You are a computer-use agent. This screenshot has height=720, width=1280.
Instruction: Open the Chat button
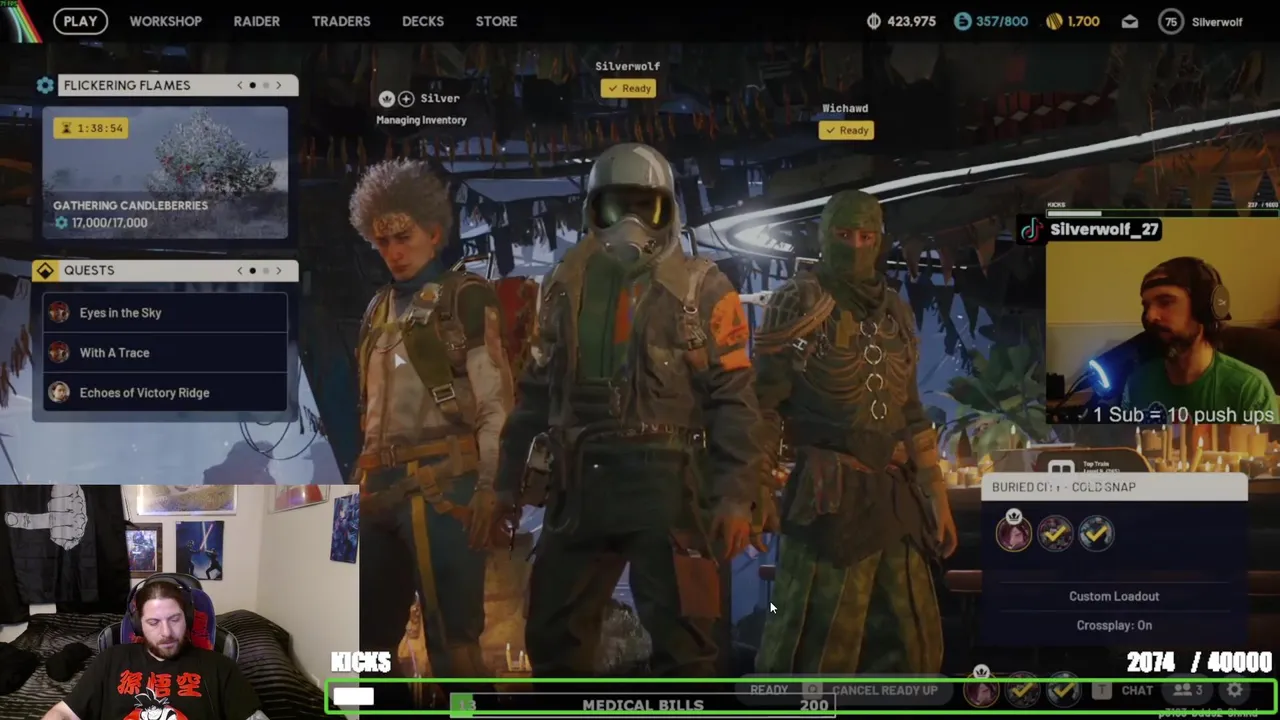pyautogui.click(x=1137, y=690)
